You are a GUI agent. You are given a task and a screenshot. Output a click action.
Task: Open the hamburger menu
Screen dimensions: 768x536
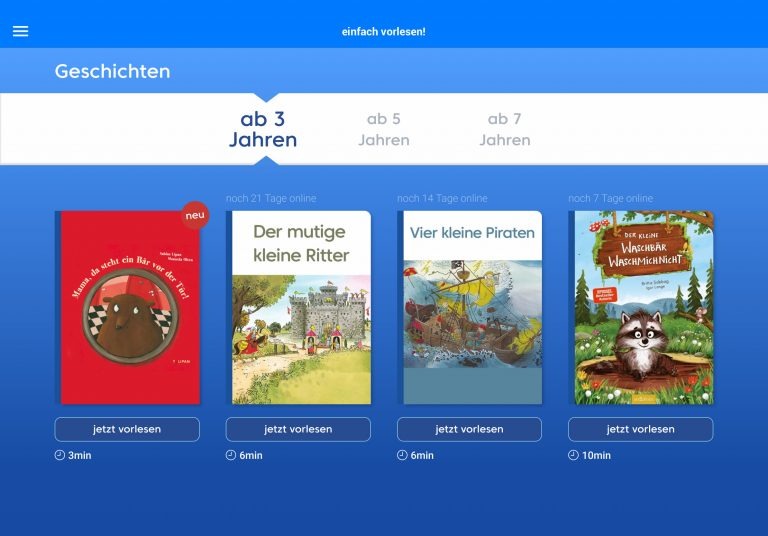(x=21, y=31)
